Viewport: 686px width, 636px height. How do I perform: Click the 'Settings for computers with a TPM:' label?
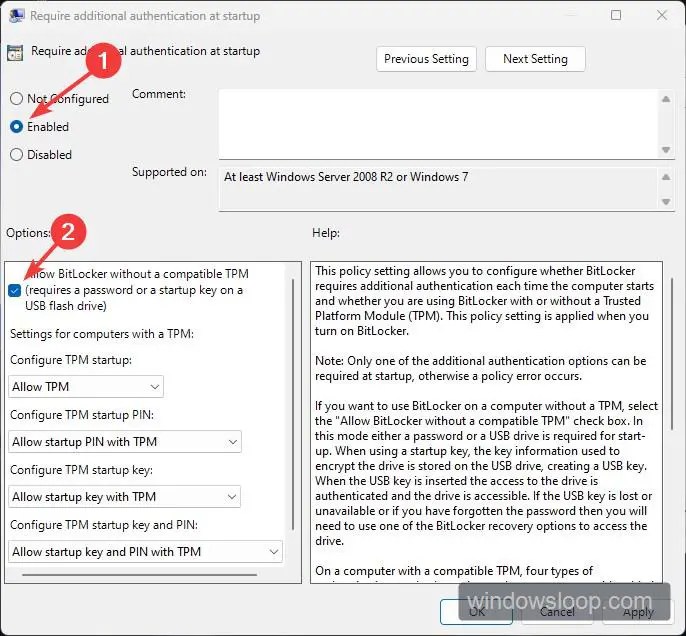[102, 334]
